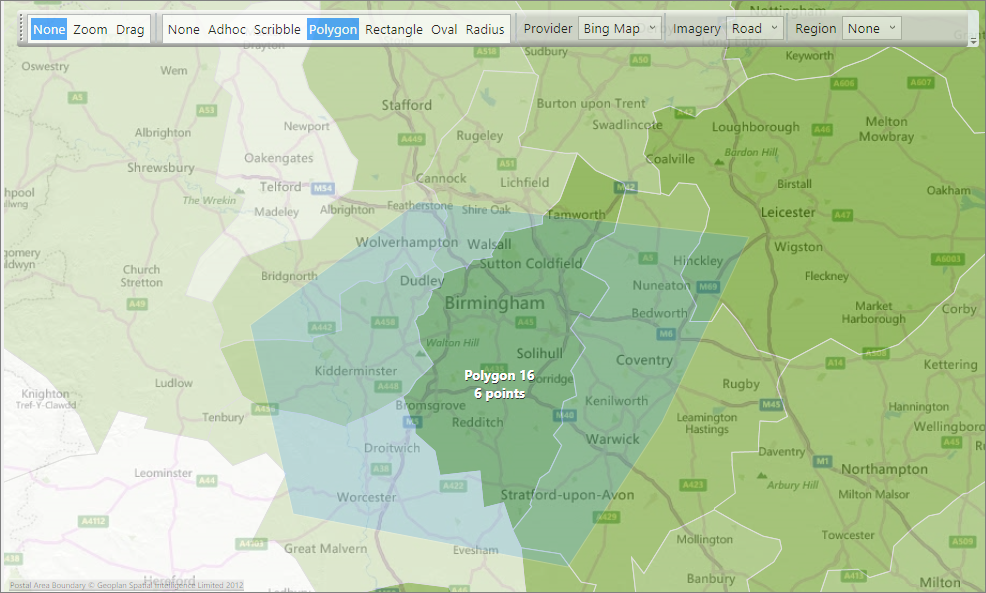Choose the Scribble selection tool
Image resolution: width=986 pixels, height=593 pixels.
point(277,30)
